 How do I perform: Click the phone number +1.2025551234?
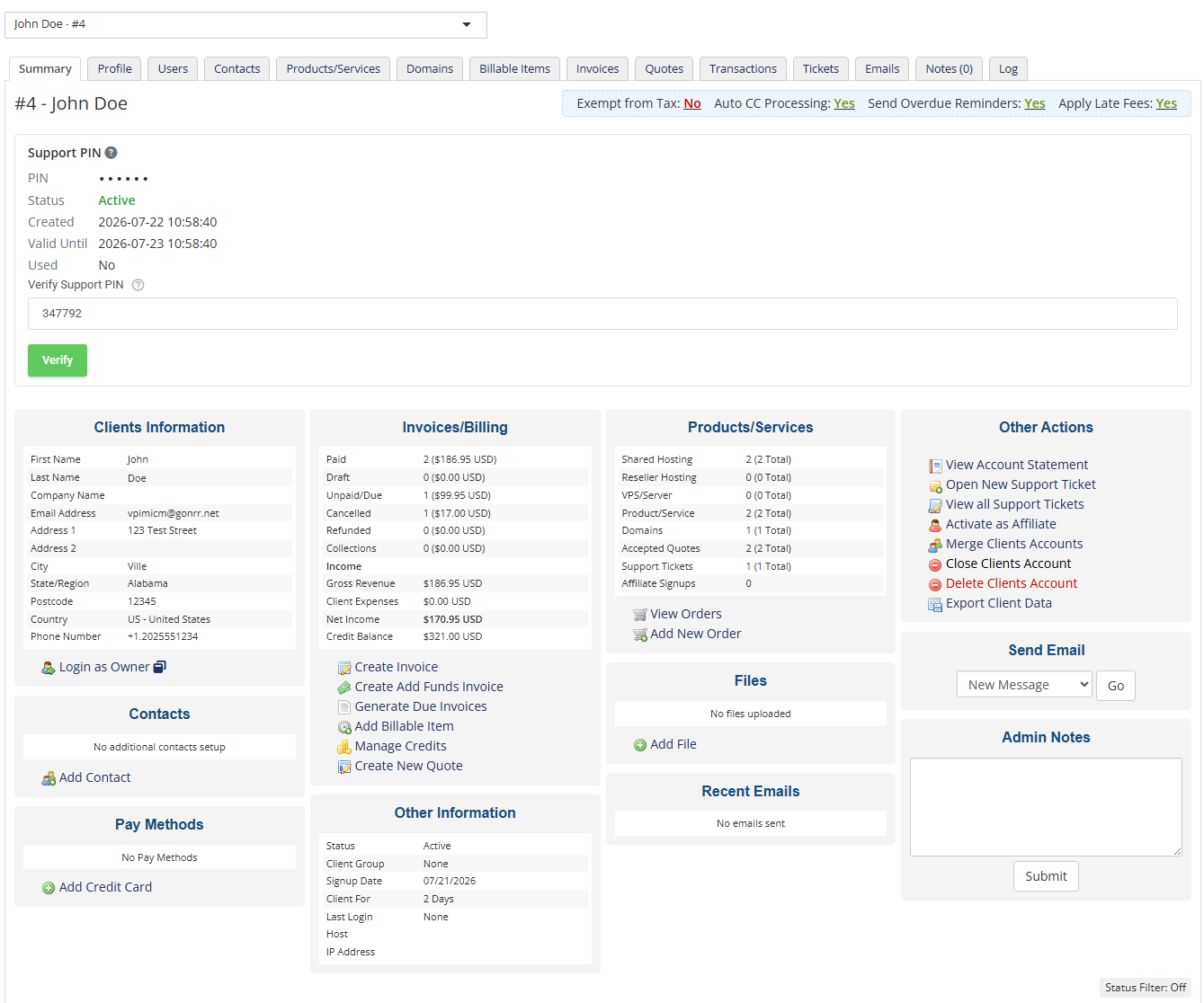(x=163, y=636)
